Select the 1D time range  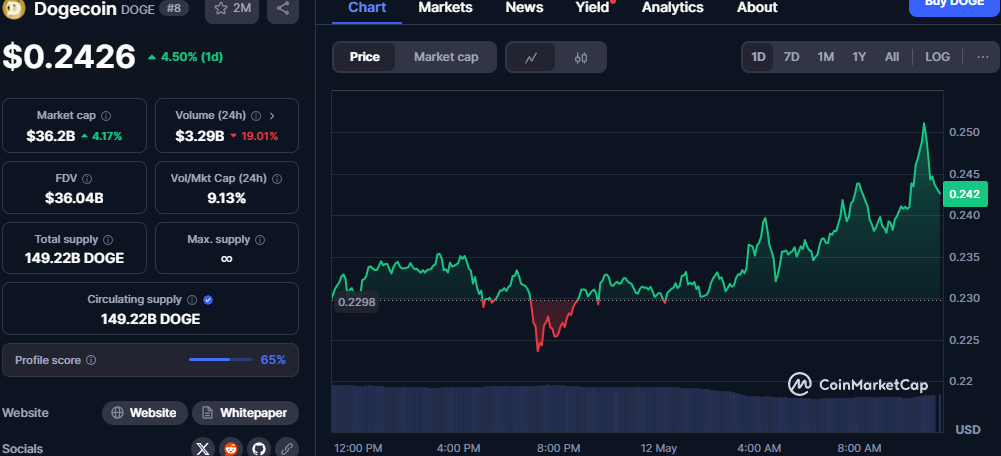[758, 57]
